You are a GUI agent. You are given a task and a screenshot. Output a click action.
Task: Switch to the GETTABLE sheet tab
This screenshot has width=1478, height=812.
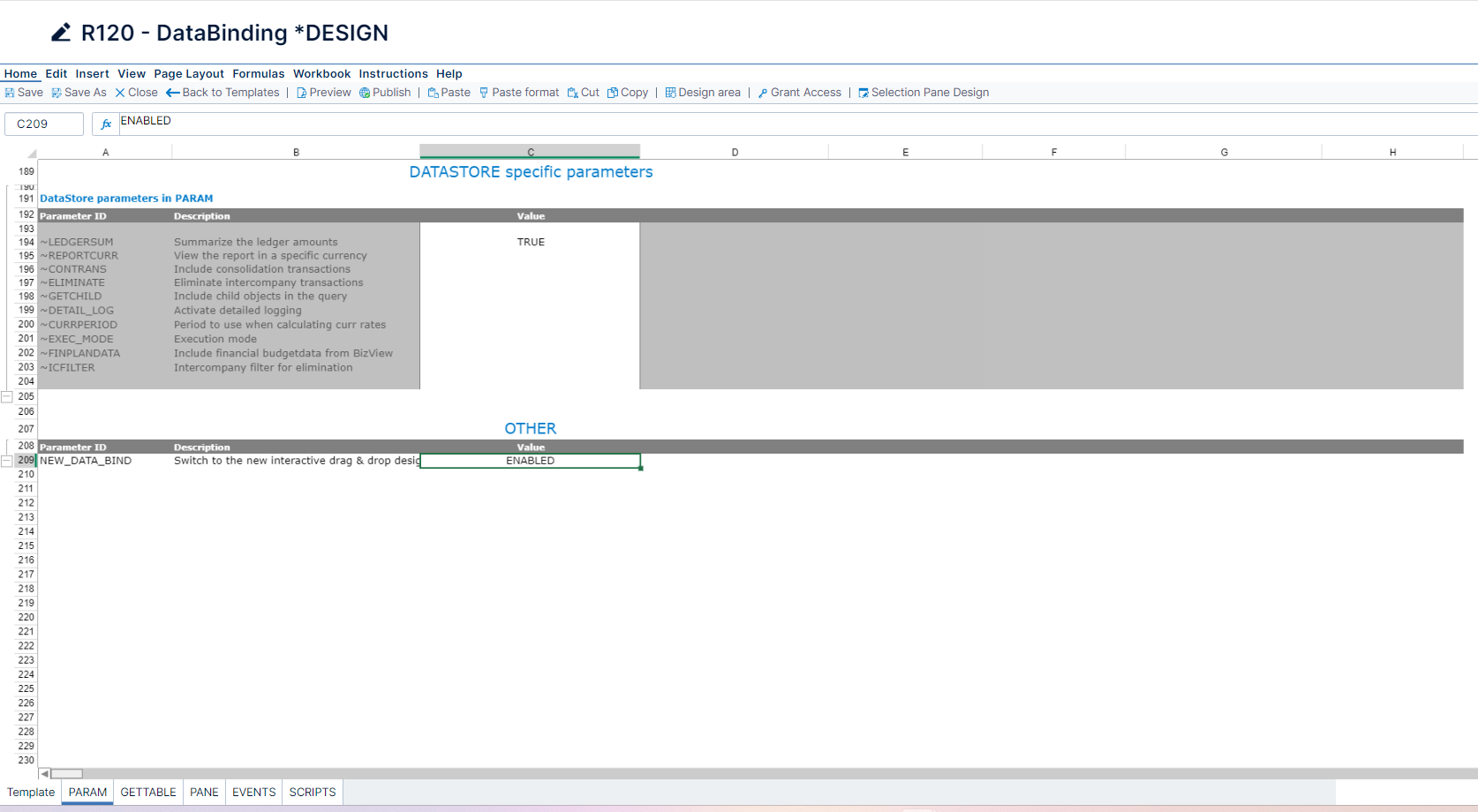(148, 793)
